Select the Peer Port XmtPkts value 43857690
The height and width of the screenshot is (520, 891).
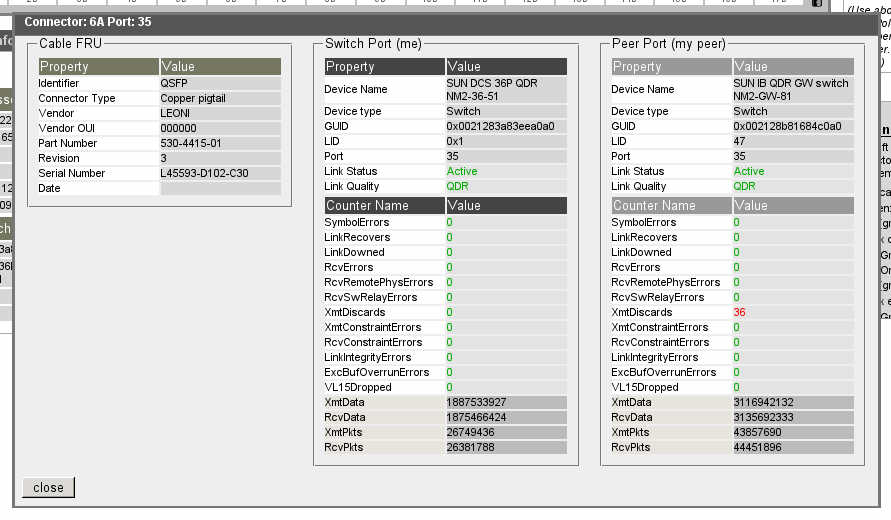coord(757,432)
